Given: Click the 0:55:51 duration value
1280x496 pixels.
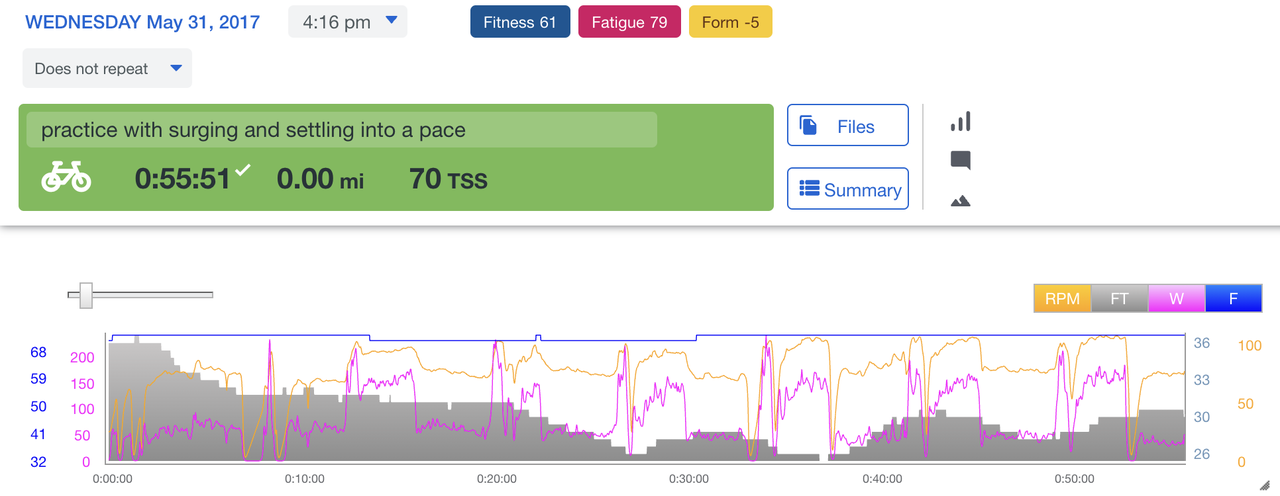Looking at the screenshot, I should point(182,179).
